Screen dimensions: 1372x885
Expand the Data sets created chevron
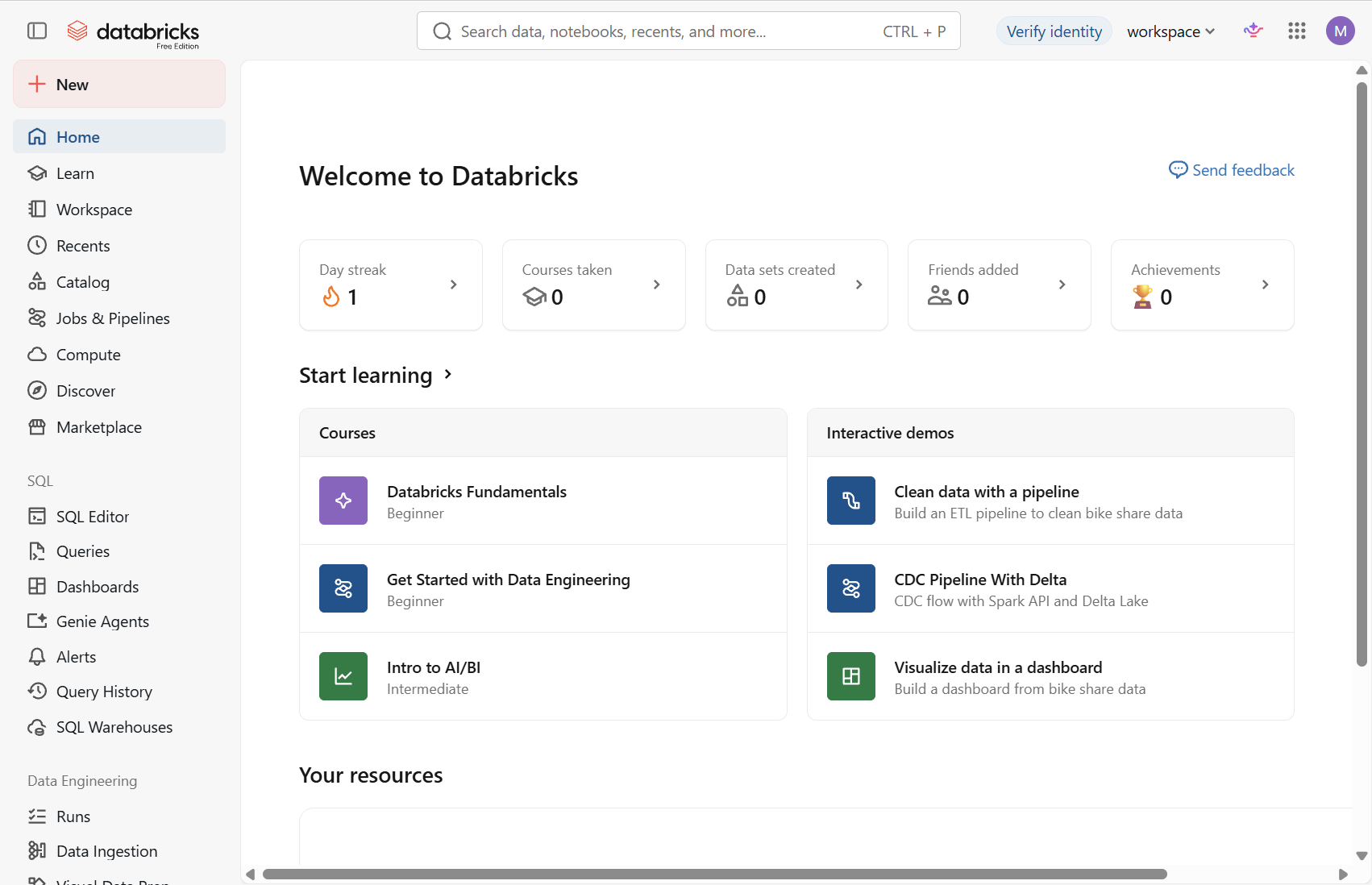[859, 285]
